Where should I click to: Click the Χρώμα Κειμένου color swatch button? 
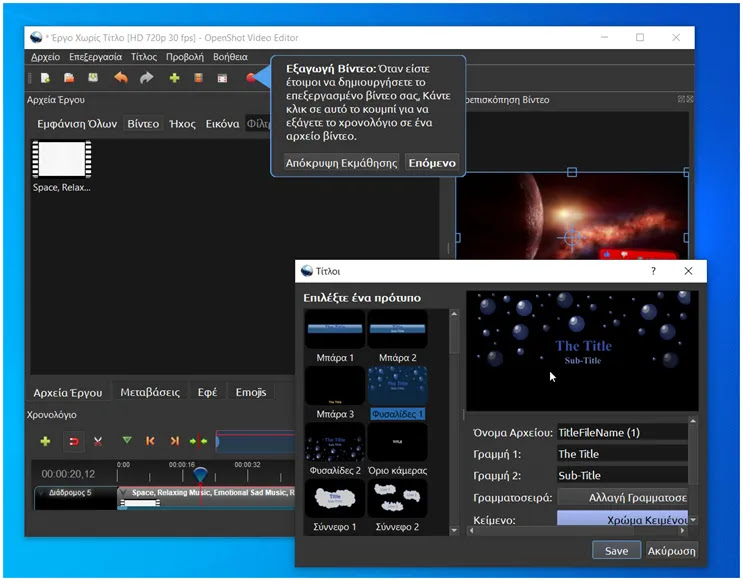pos(623,519)
